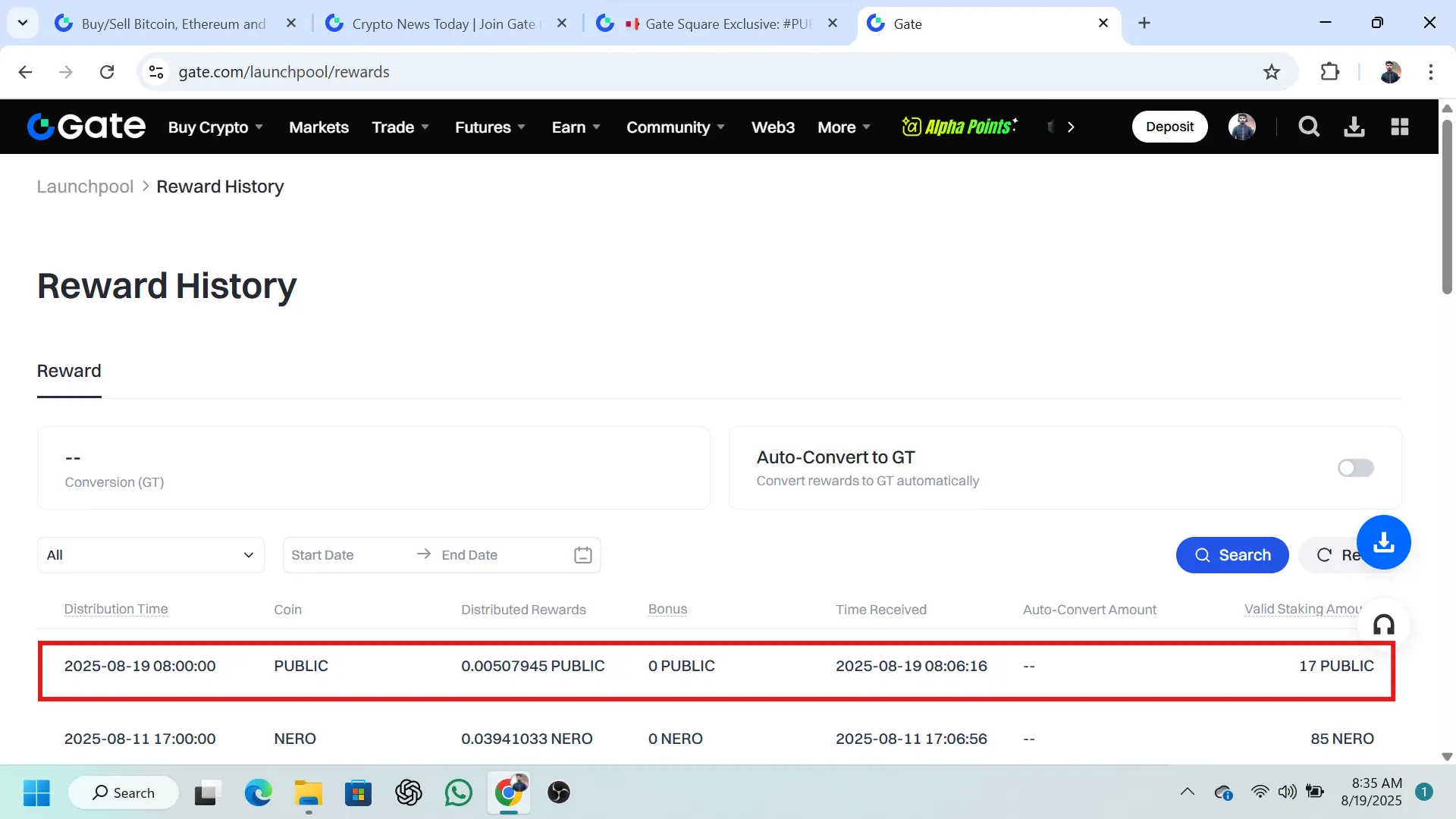Close the Crypto News Today tab
Viewport: 1456px width, 819px height.
coord(562,24)
